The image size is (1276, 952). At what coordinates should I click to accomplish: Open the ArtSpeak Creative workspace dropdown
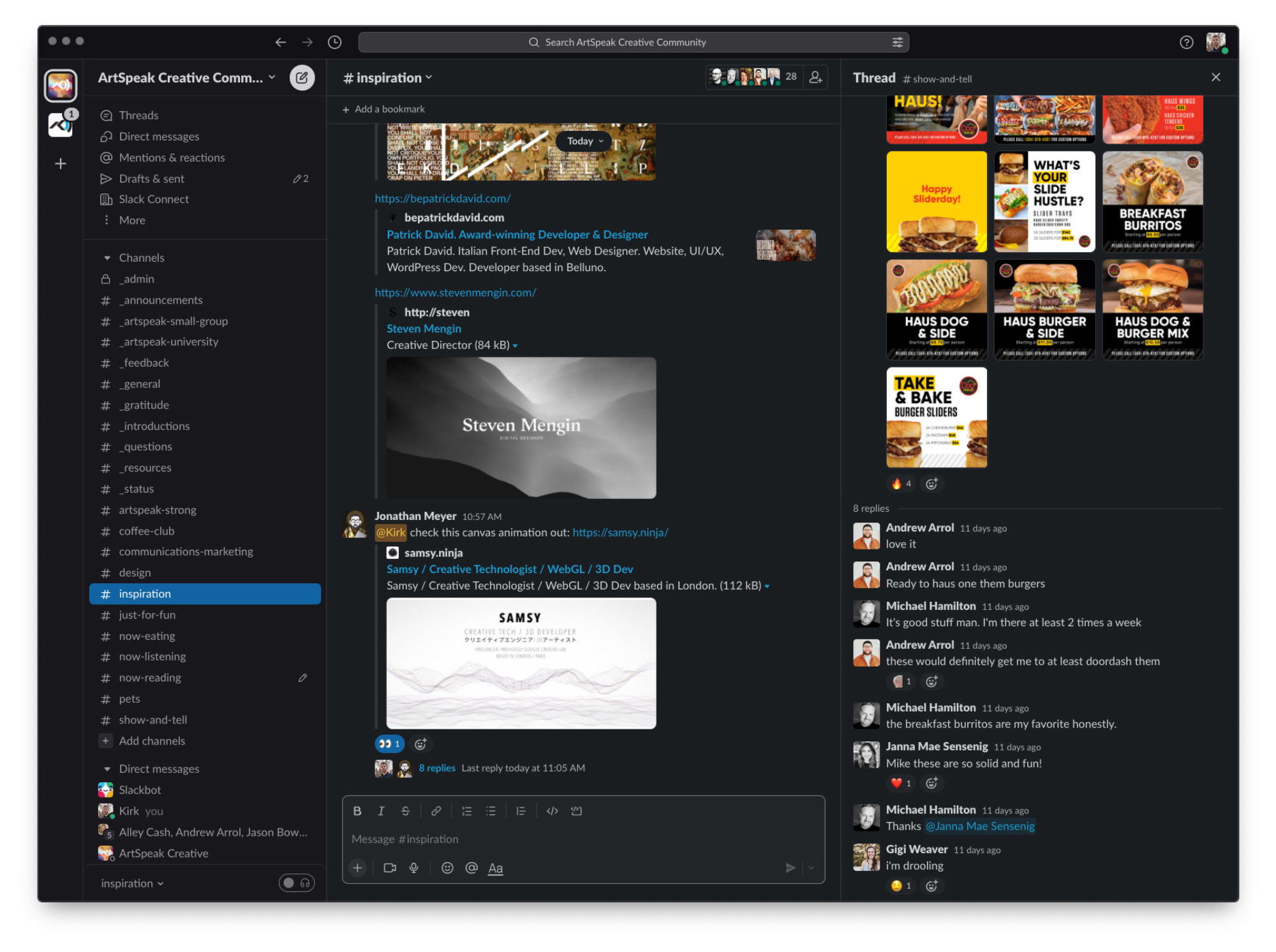186,78
